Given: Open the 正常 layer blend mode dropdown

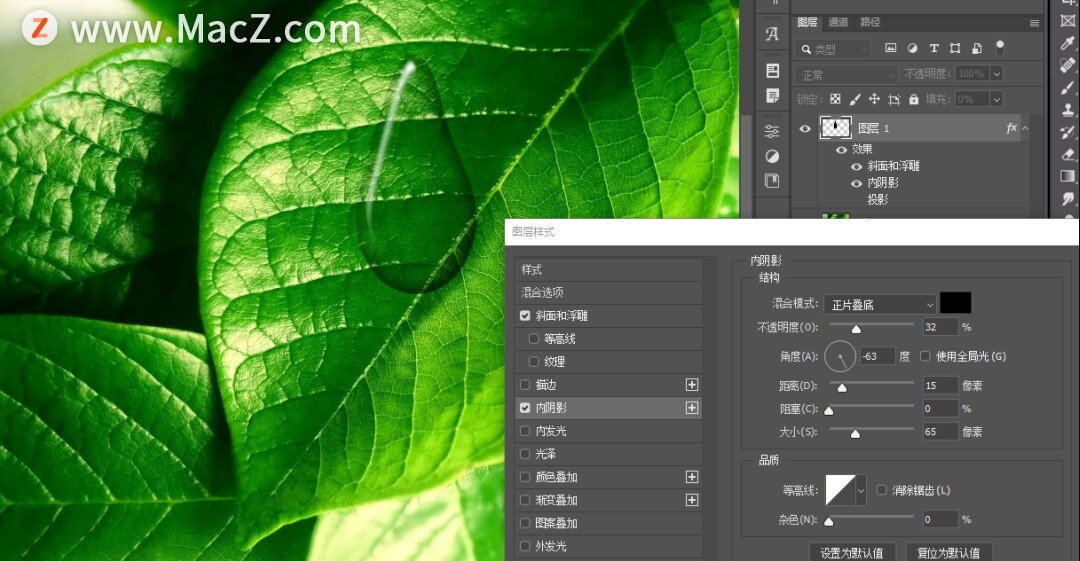Looking at the screenshot, I should pyautogui.click(x=846, y=74).
